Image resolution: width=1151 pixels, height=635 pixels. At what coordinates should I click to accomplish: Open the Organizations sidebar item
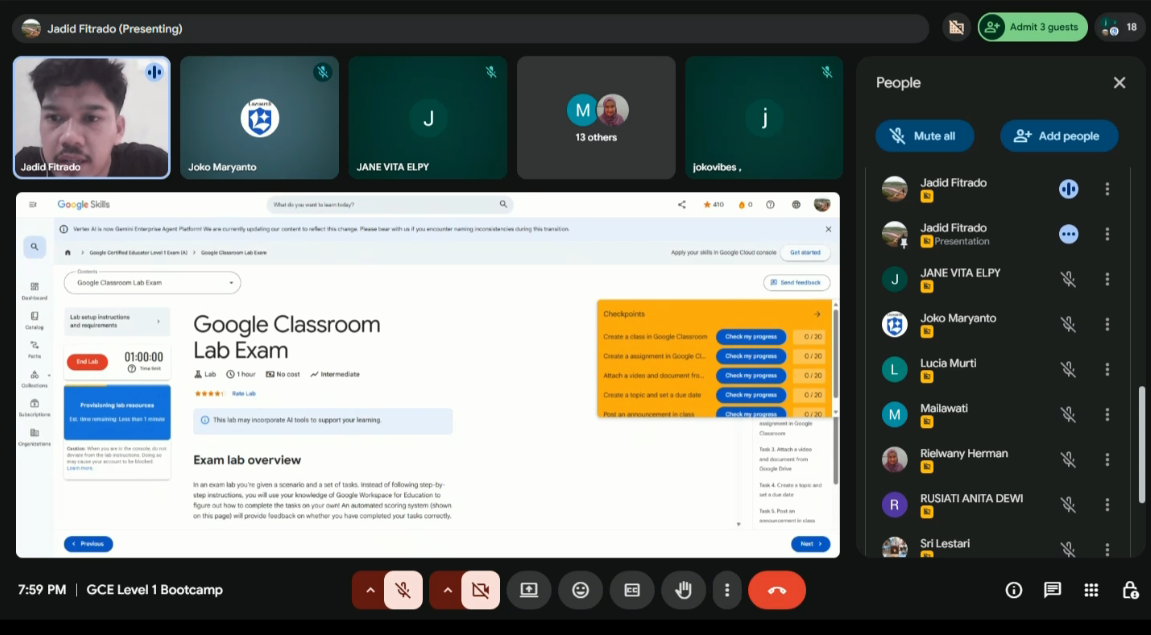coord(35,438)
